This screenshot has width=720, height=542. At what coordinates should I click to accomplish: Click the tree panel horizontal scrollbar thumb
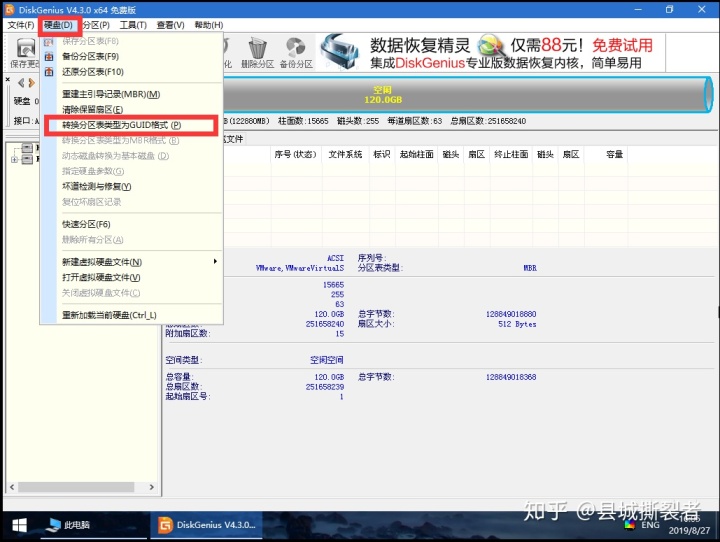[x=76, y=487]
